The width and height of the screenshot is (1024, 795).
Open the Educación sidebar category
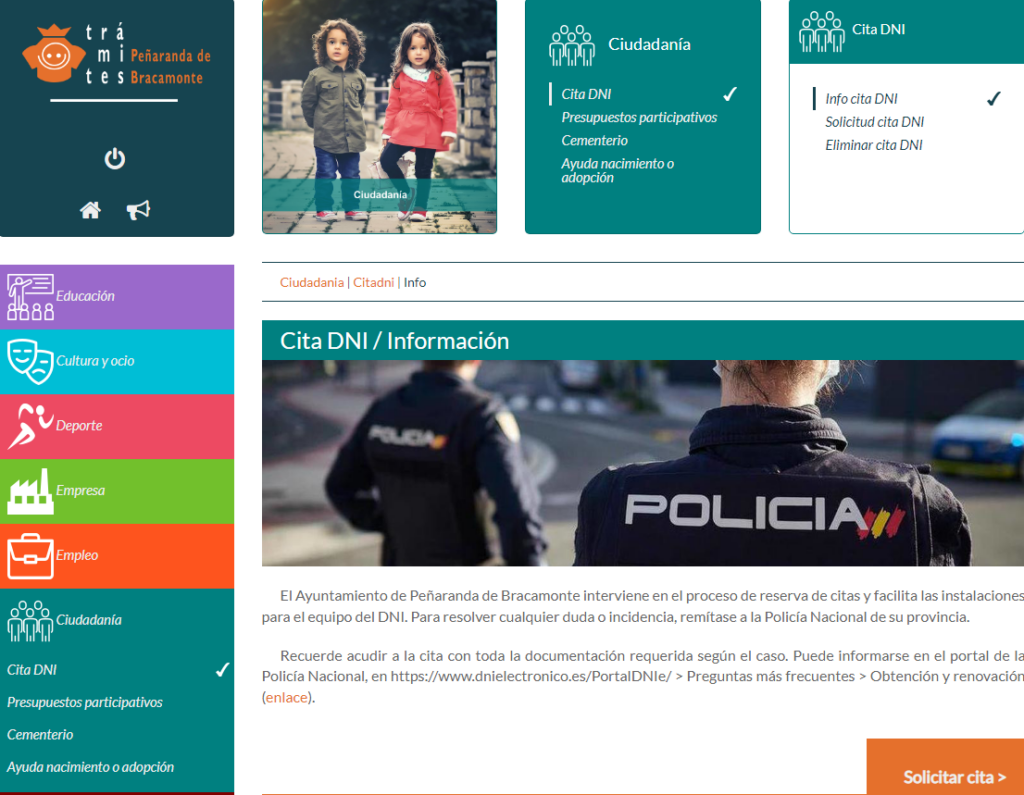(117, 297)
